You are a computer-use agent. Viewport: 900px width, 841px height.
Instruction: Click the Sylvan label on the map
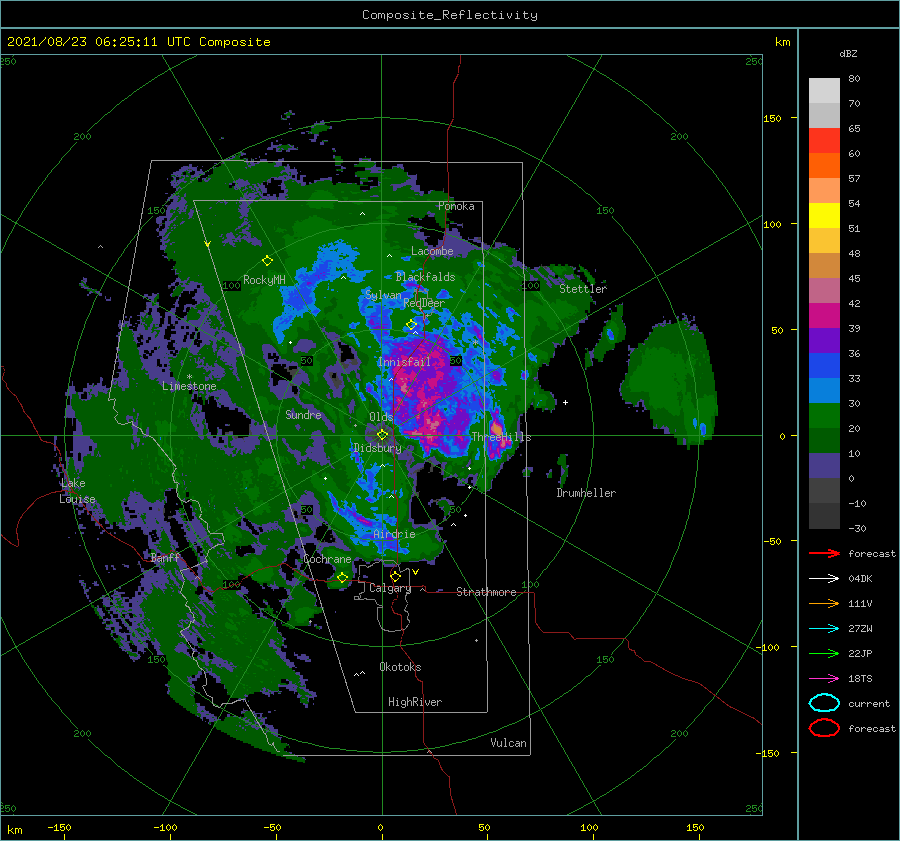click(383, 295)
